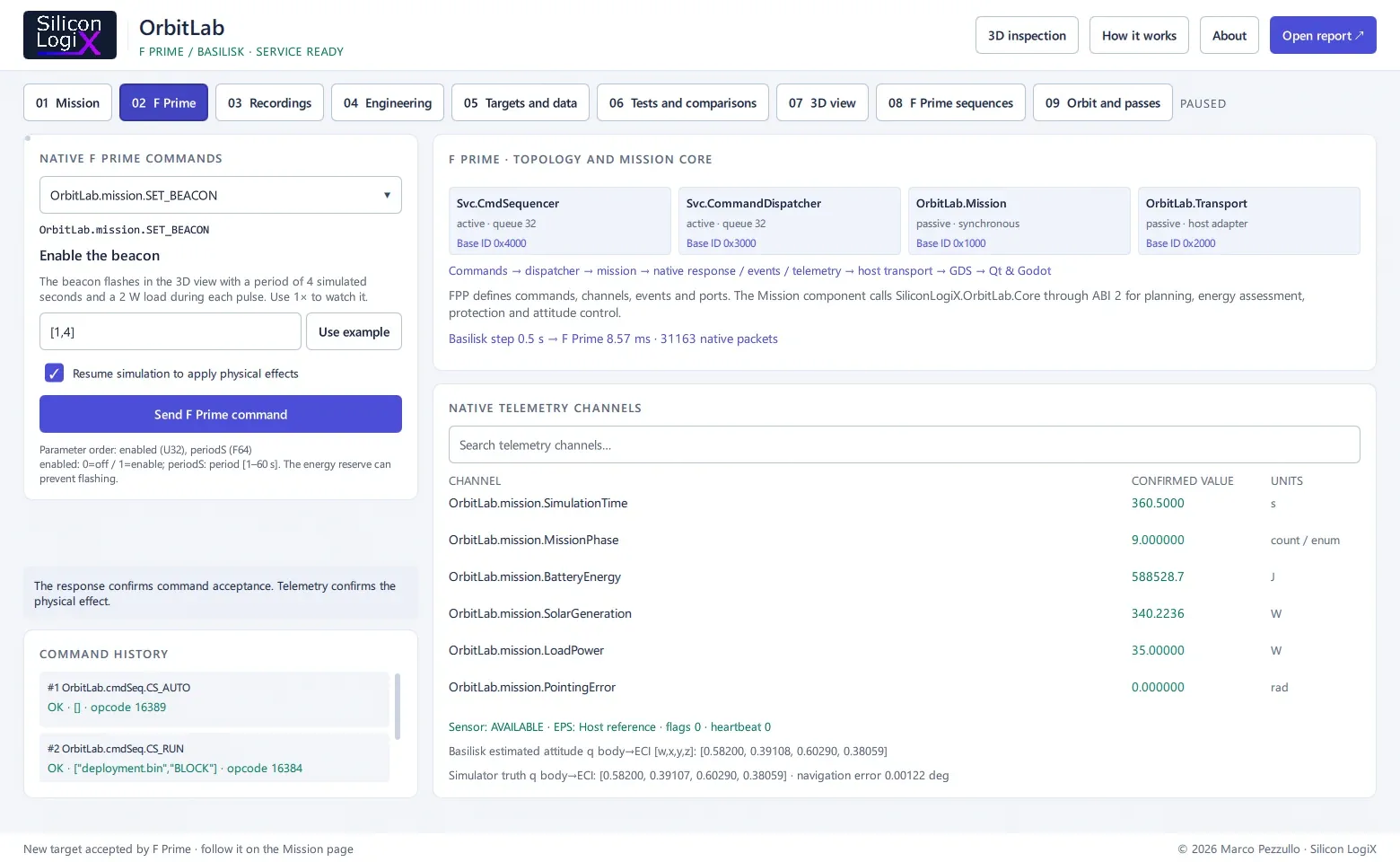1400x862 pixels.
Task: Select the Svc.CmdSequencer component card
Action: (x=560, y=221)
